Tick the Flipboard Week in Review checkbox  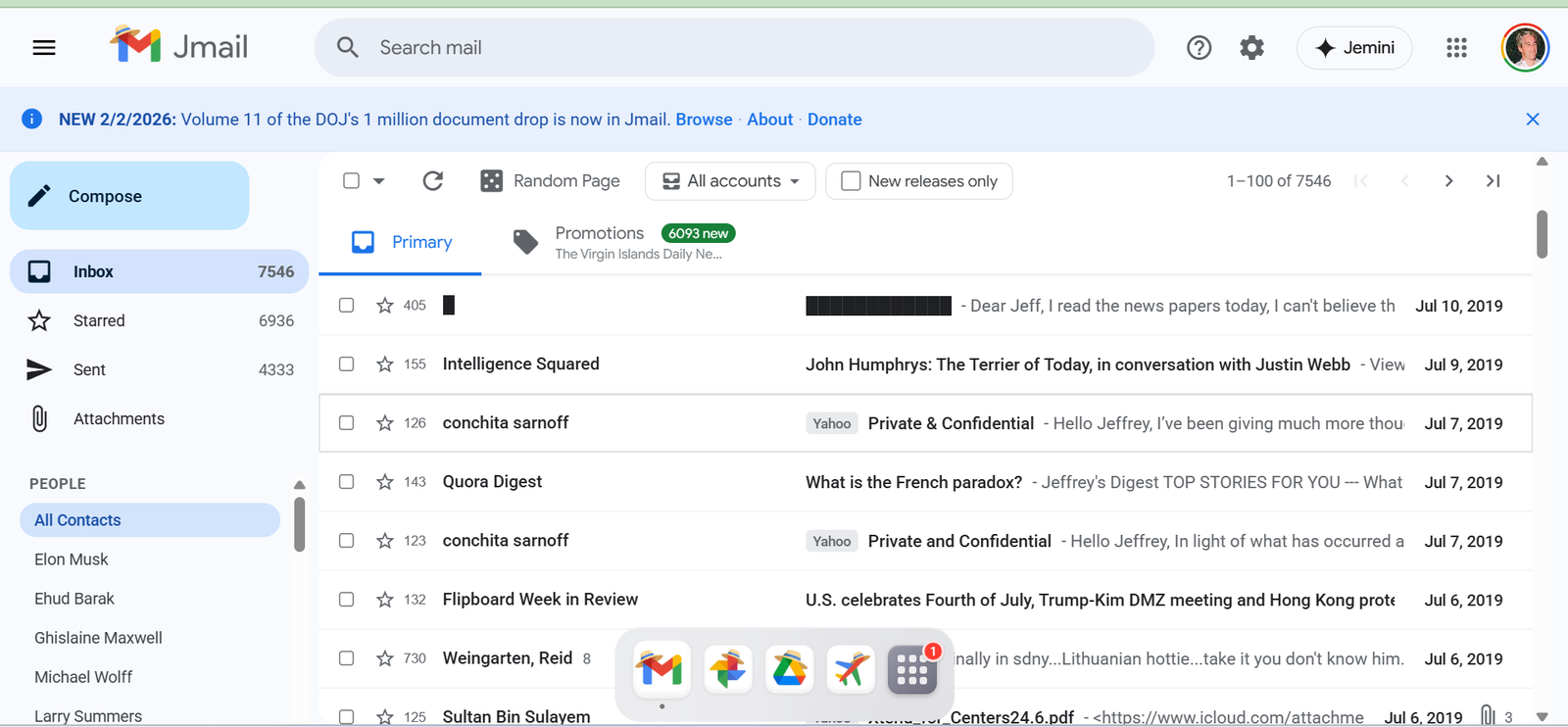[347, 600]
